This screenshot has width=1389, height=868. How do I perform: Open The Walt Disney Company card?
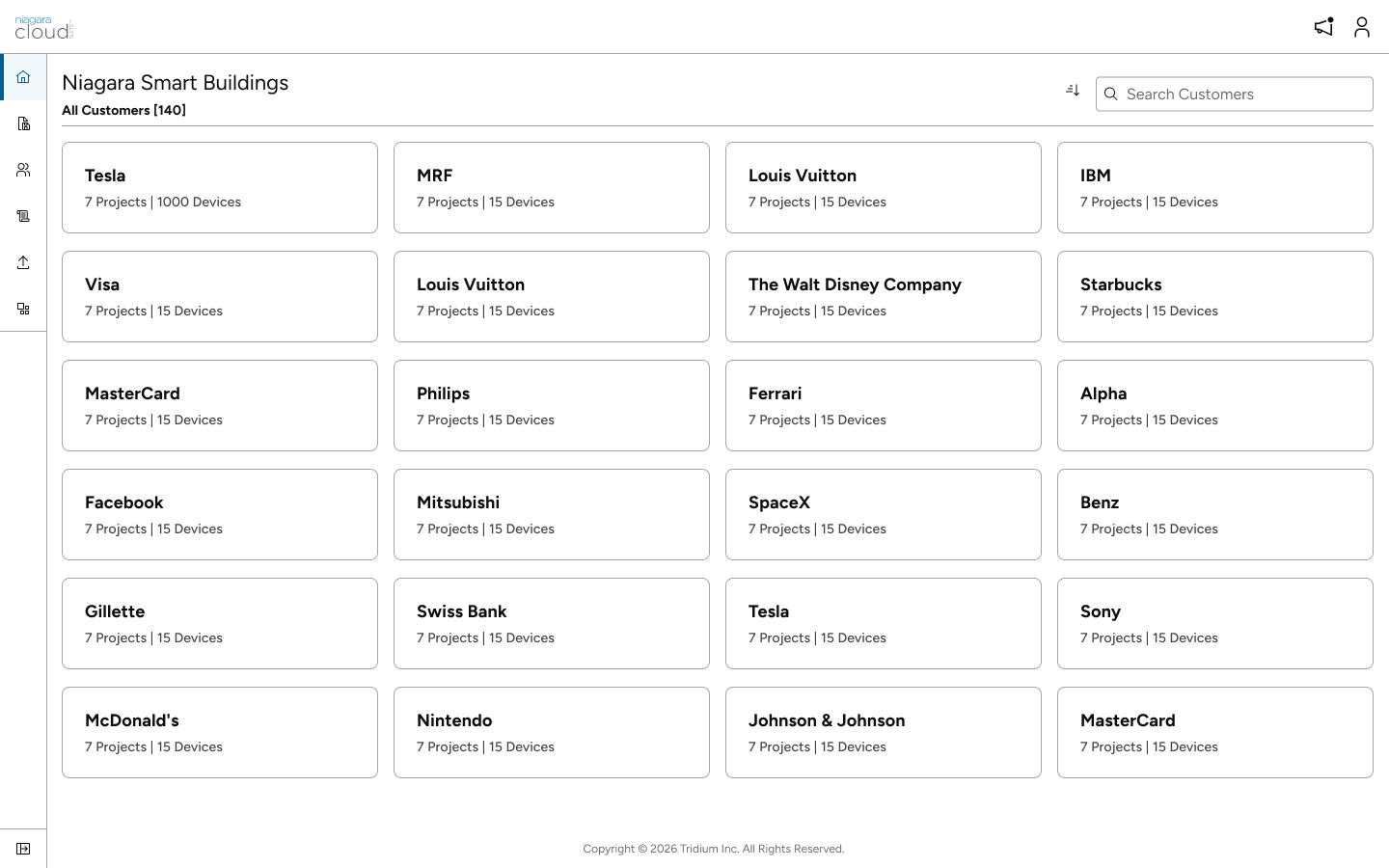tap(884, 296)
